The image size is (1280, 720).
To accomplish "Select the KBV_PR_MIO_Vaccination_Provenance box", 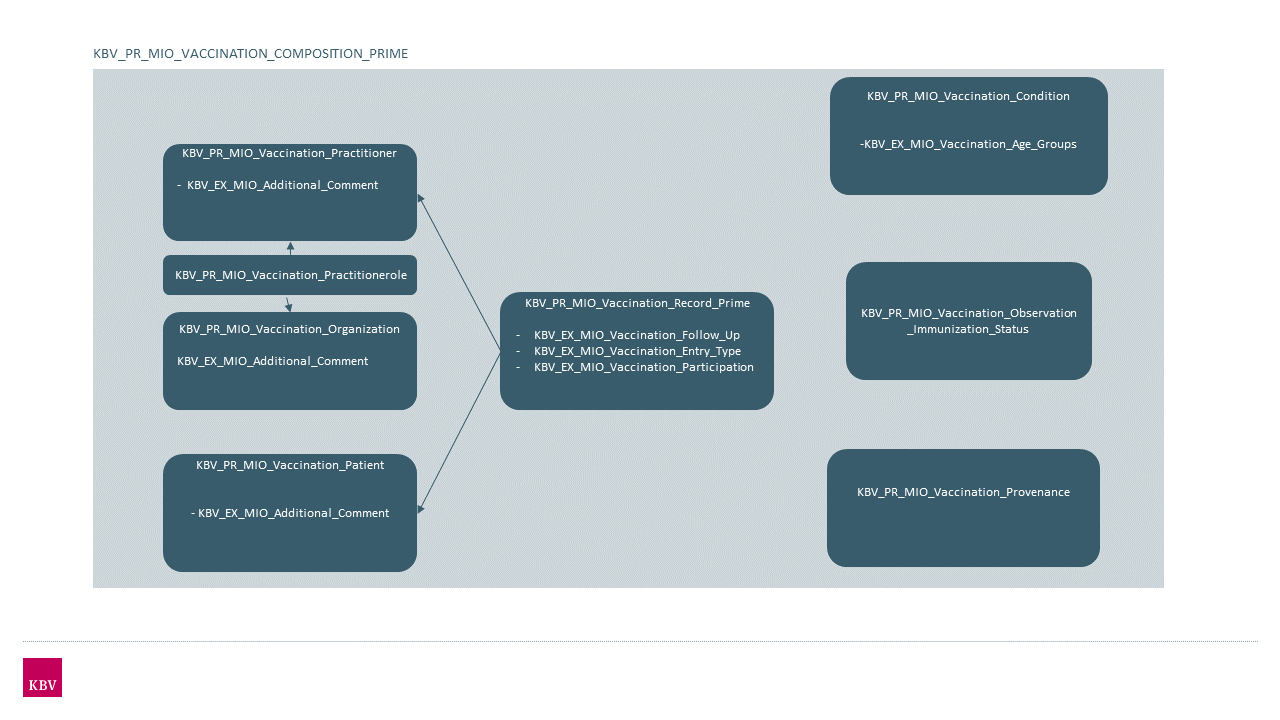I will click(x=963, y=492).
